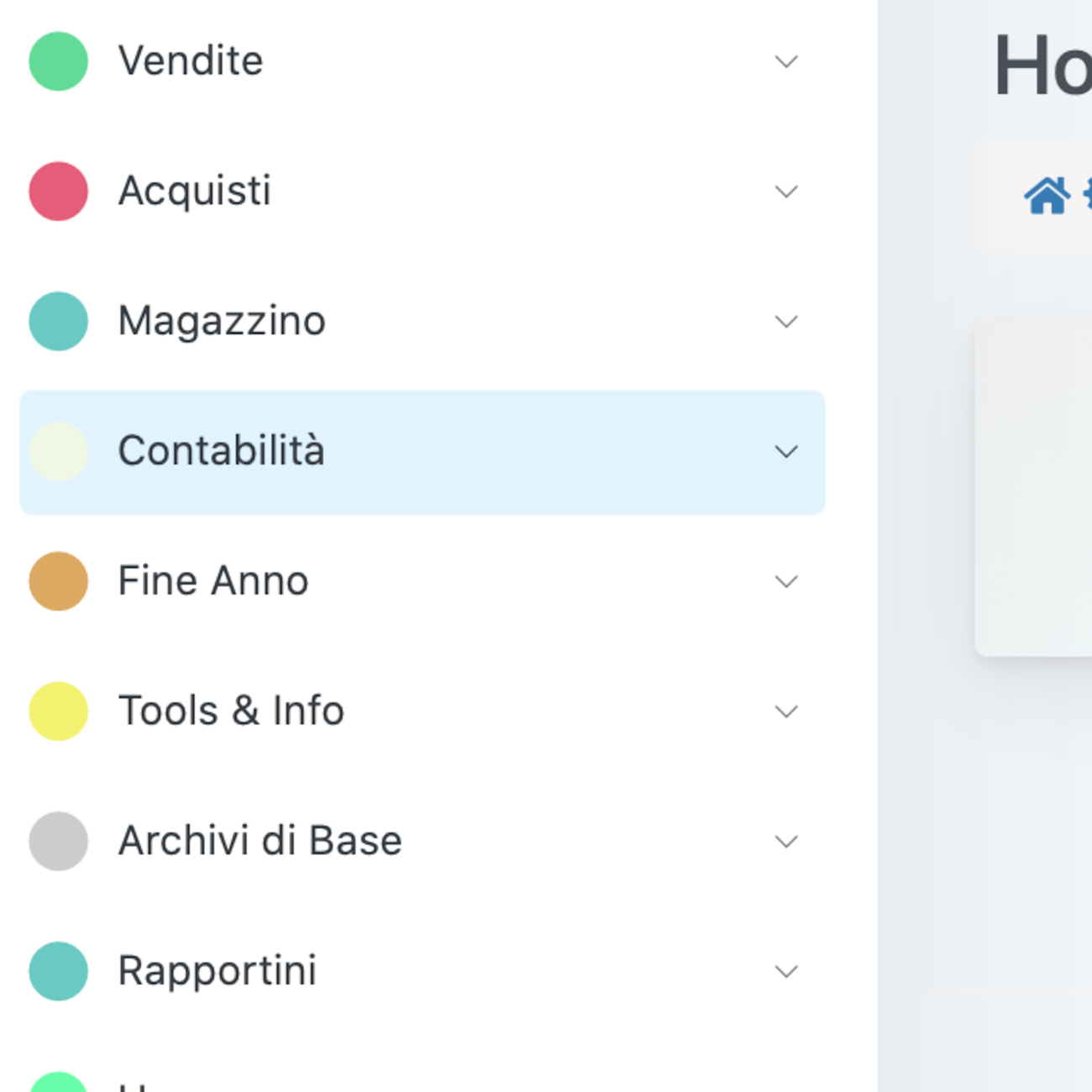Click the blue home breadcrumb icon
The width and height of the screenshot is (1092, 1092).
tap(1047, 197)
